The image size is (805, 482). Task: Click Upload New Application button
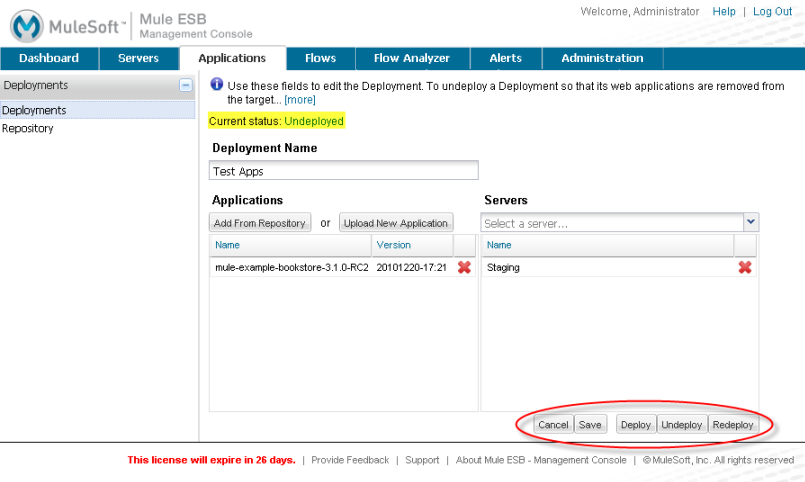(396, 223)
